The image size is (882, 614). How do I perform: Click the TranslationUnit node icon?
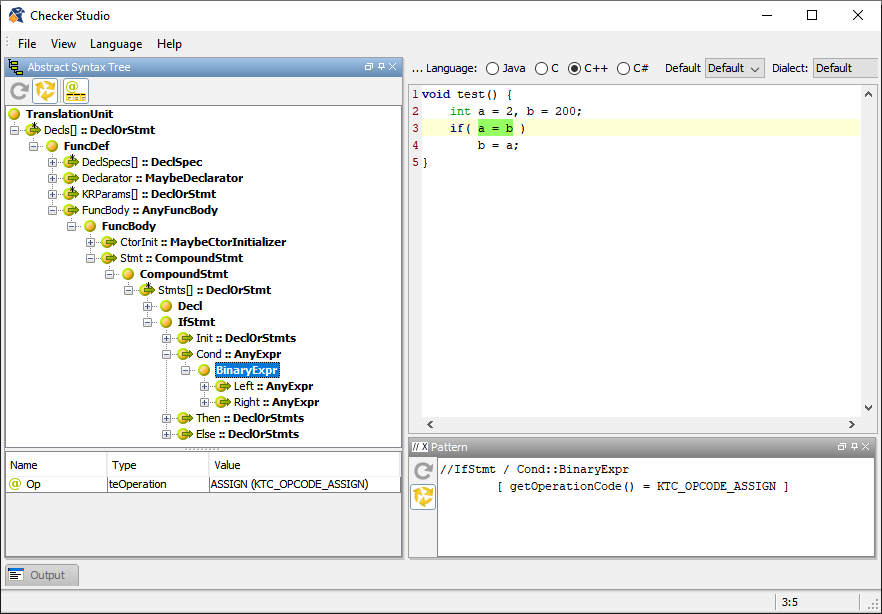(15, 114)
